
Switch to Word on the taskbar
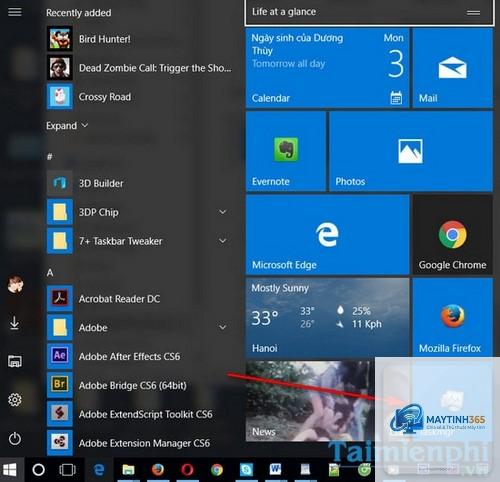coord(275,469)
